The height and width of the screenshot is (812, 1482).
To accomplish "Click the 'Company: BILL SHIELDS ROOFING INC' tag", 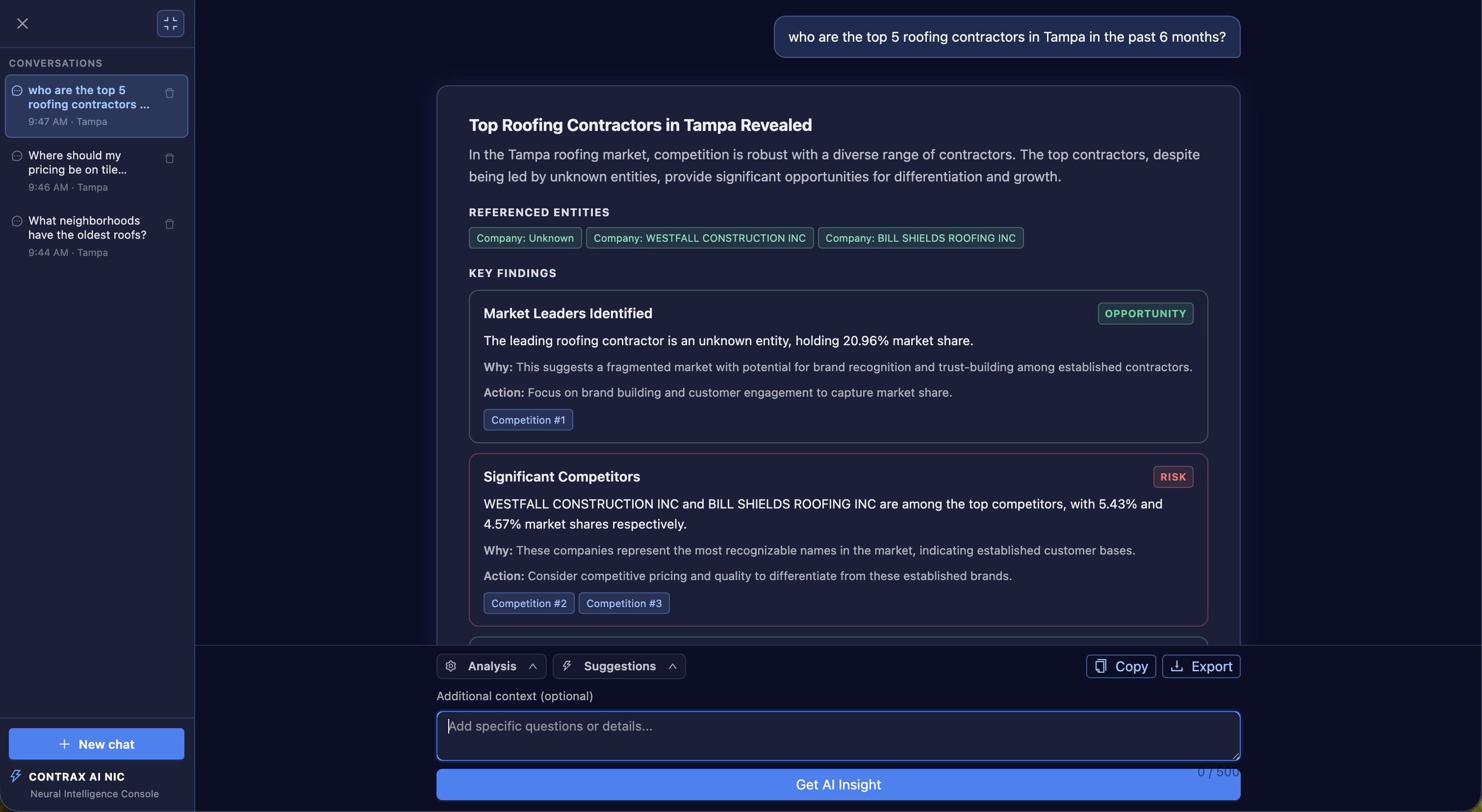I will point(920,237).
